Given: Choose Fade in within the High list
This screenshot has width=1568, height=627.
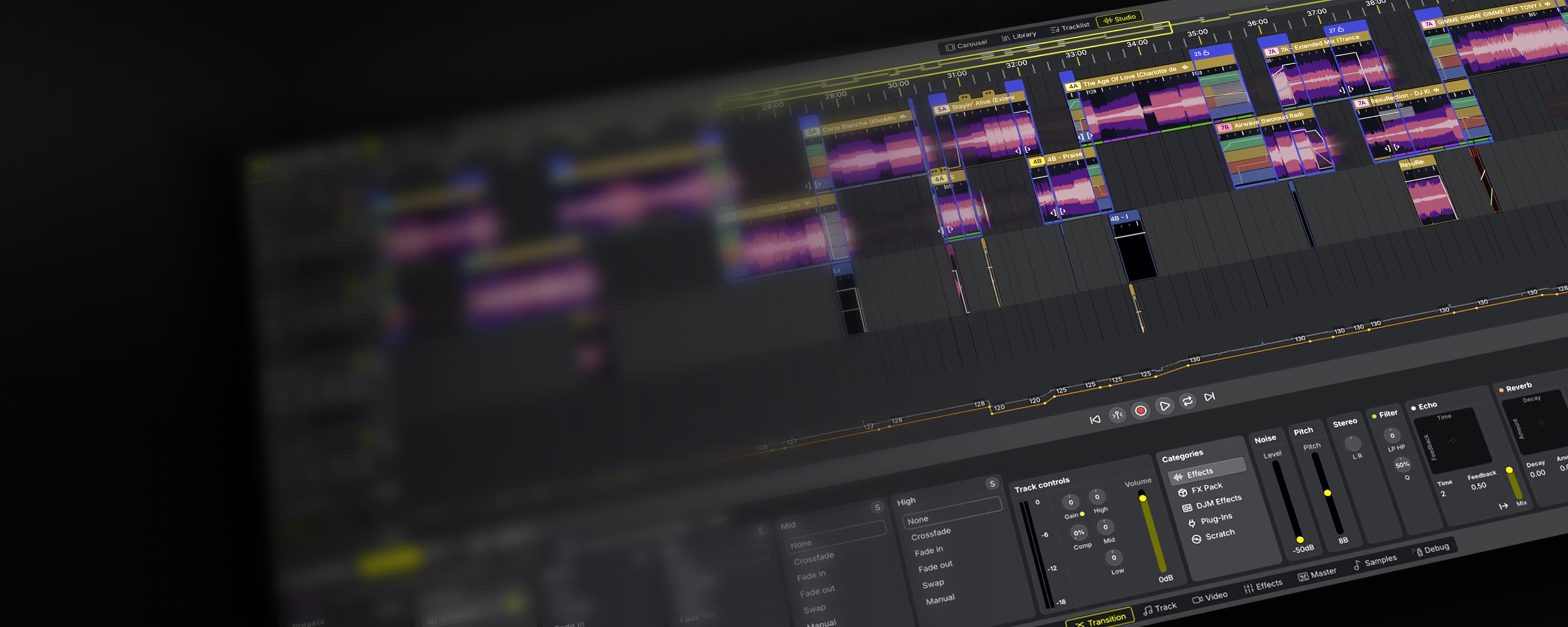Looking at the screenshot, I should (928, 550).
